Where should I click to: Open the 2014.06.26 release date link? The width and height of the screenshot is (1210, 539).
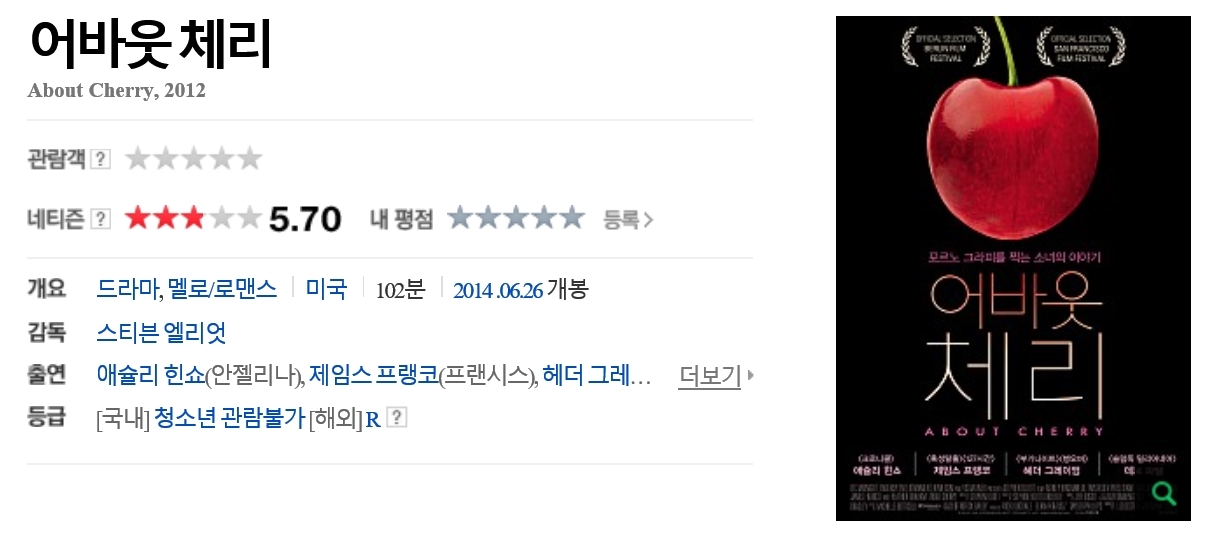pos(498,291)
